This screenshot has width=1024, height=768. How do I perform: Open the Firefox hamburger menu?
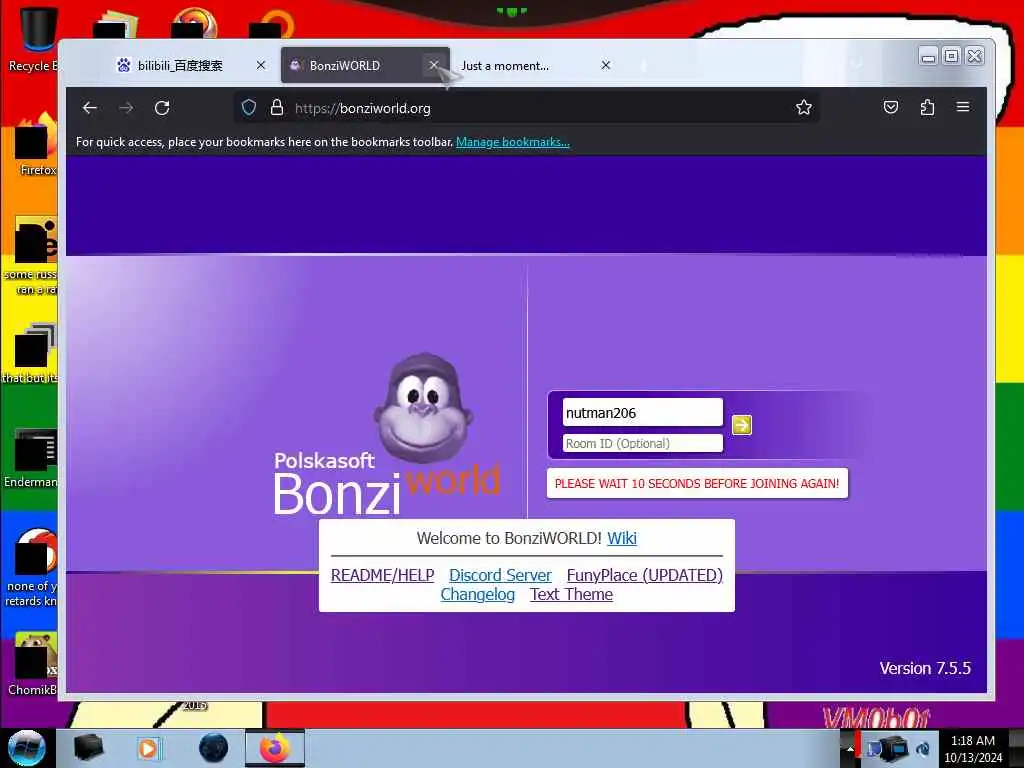pos(963,106)
